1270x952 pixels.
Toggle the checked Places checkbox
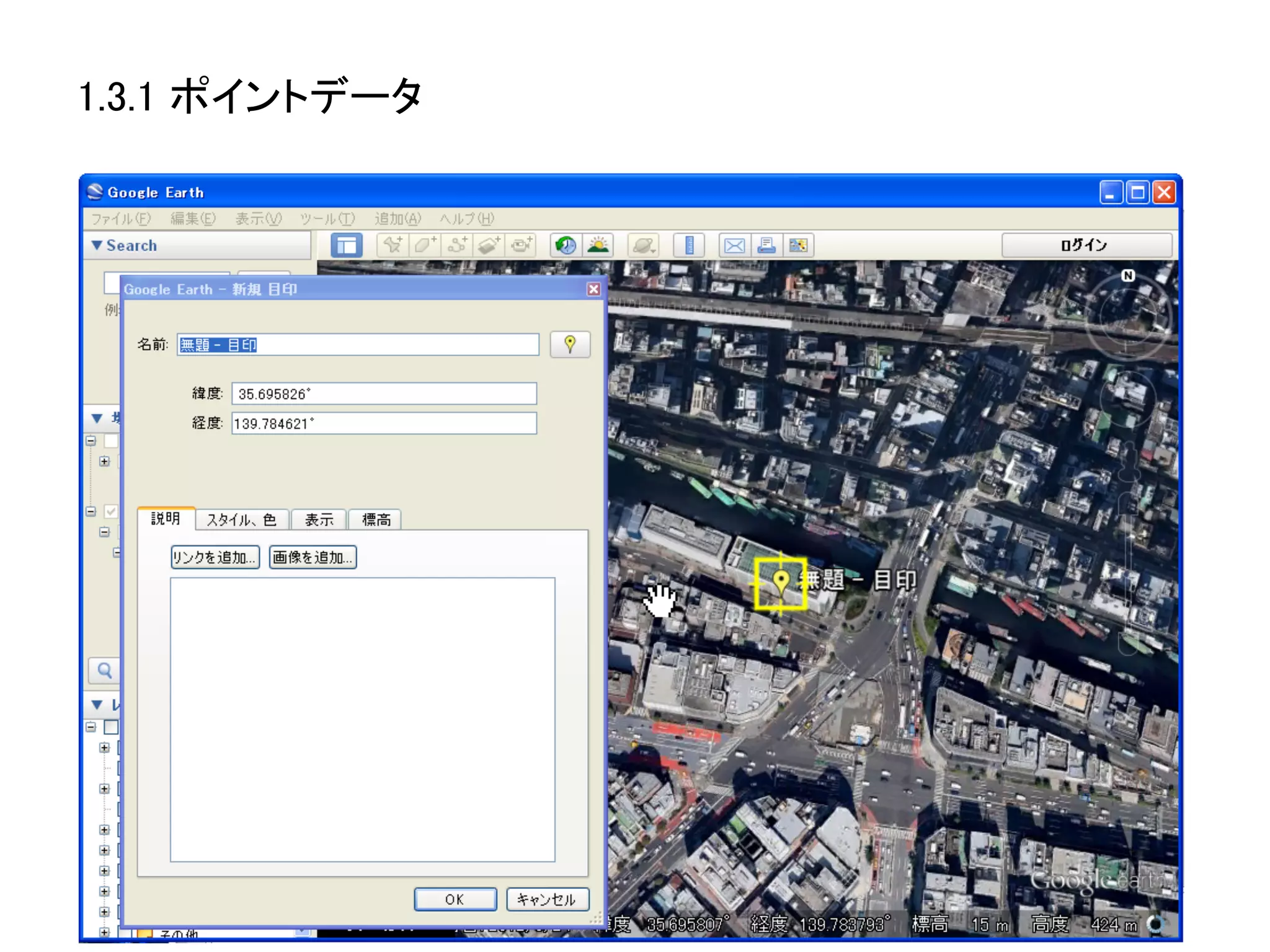click(x=111, y=511)
